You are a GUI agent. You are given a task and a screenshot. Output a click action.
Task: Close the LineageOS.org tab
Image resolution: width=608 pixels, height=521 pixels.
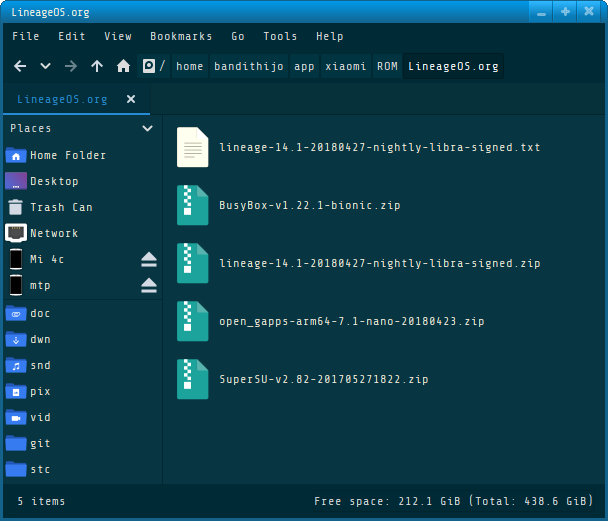coord(131,100)
